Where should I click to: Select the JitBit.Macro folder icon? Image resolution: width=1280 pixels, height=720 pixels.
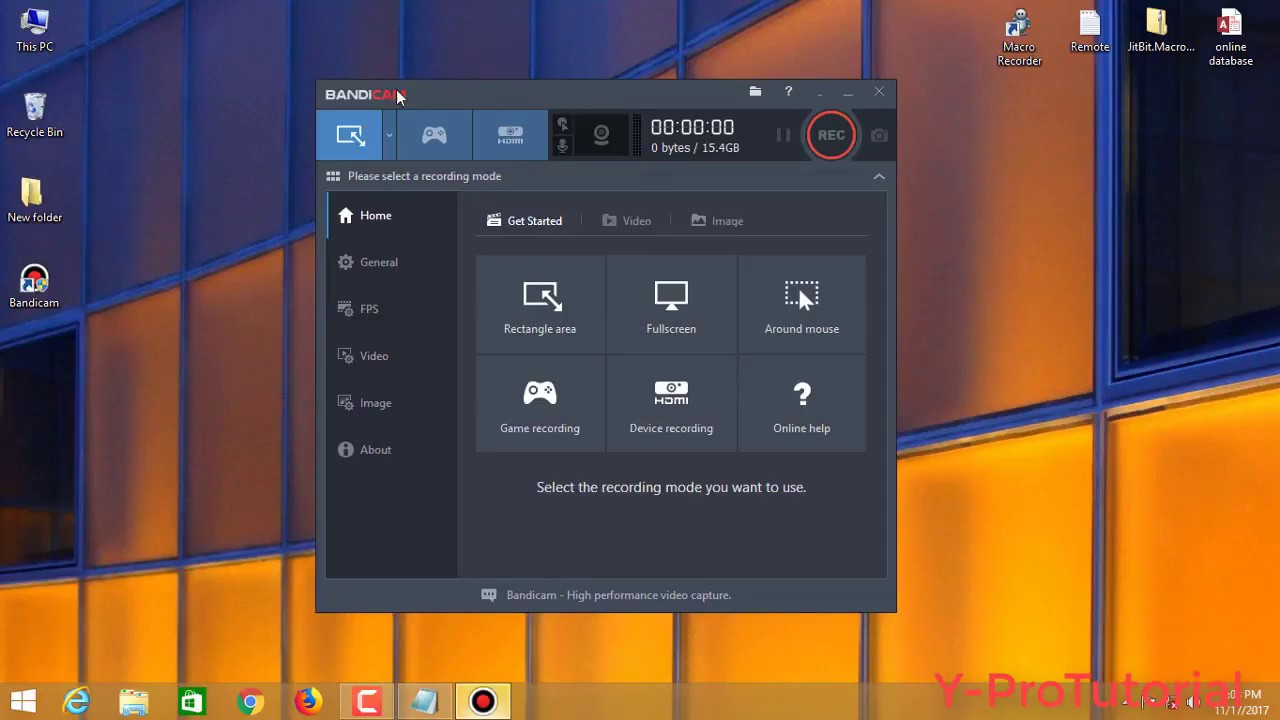1160,32
